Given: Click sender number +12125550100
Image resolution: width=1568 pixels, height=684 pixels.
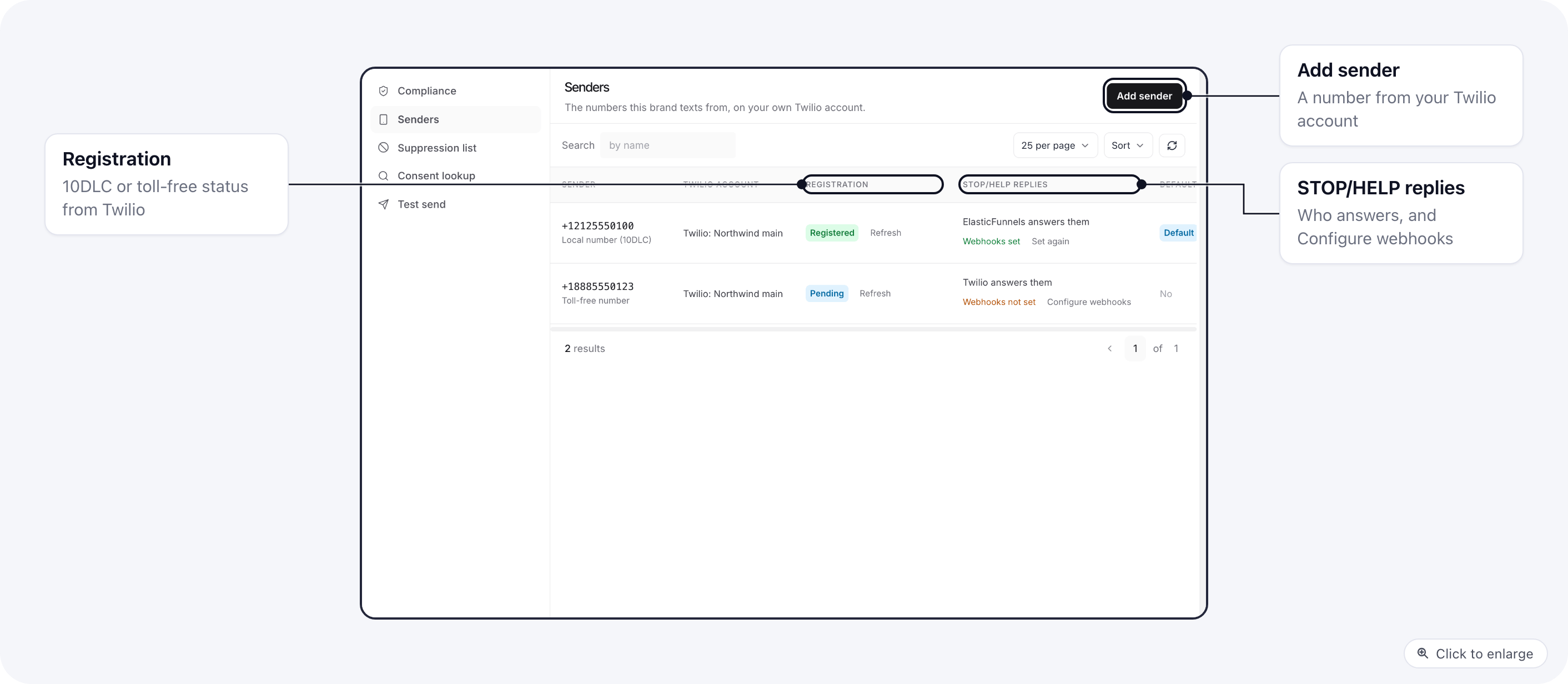Looking at the screenshot, I should point(597,226).
